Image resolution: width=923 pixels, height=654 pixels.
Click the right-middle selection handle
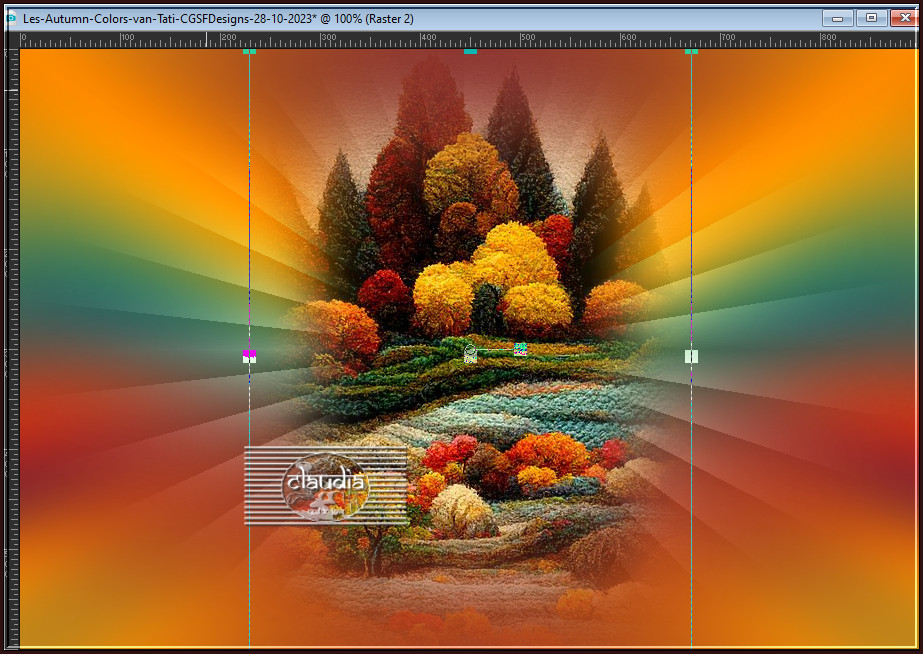point(691,356)
